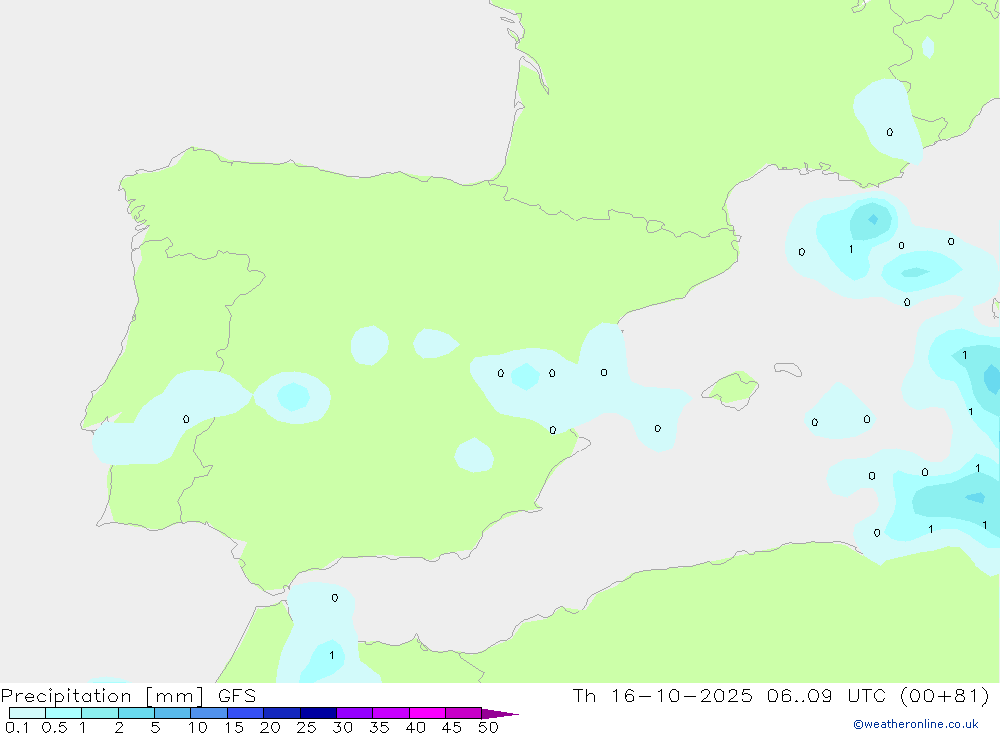
Task: Click the 'Precipitation [mm]' title text
Action: 102,696
